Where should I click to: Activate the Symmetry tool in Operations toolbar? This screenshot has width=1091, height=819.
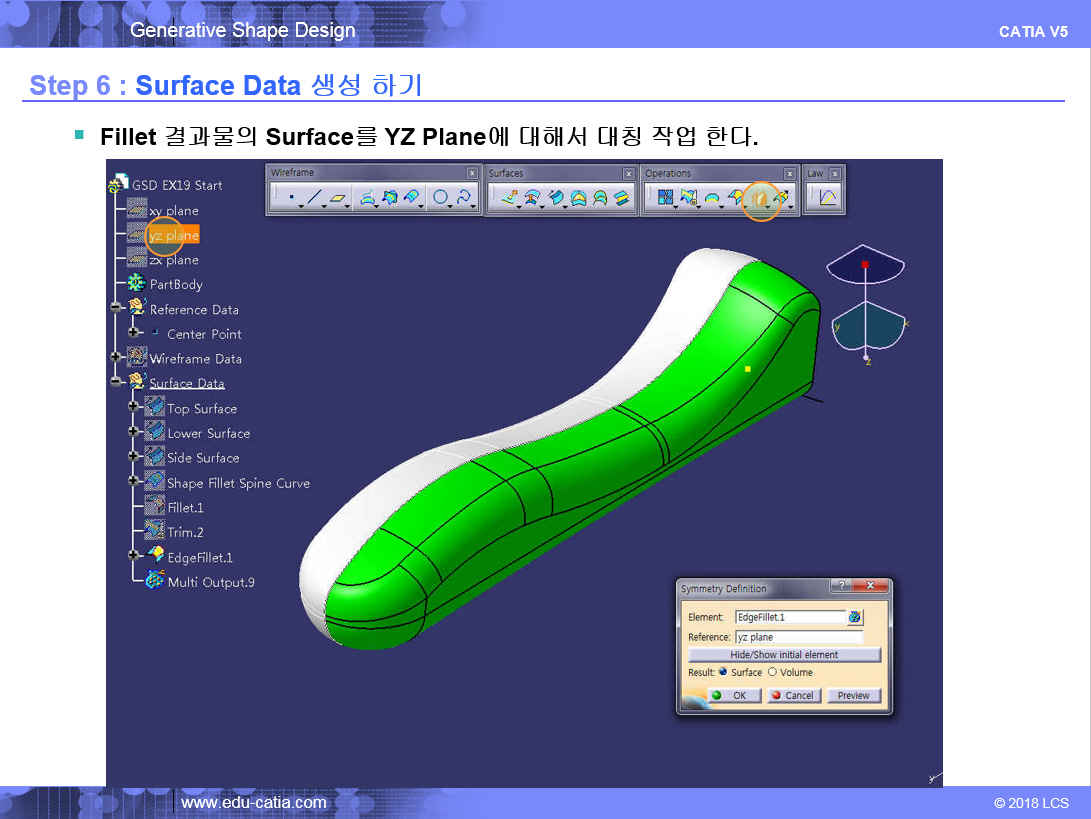coord(760,199)
